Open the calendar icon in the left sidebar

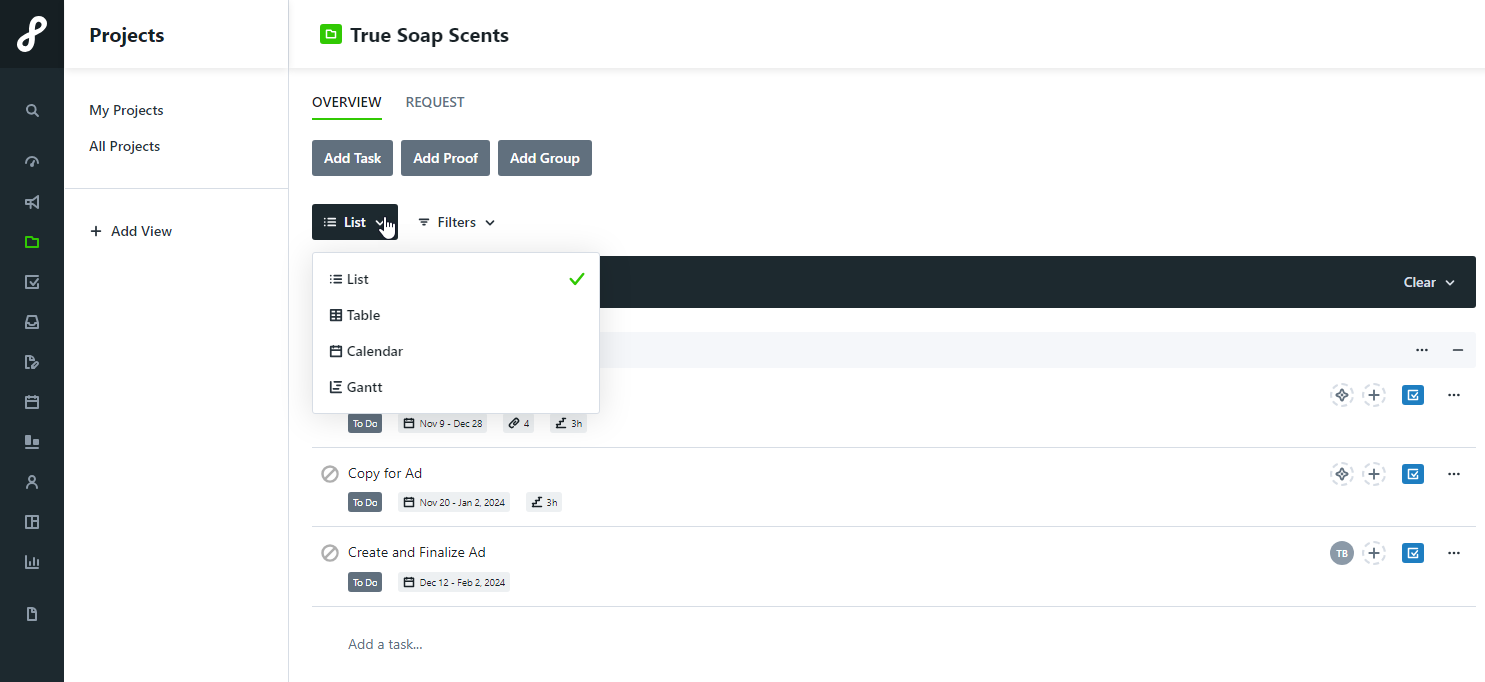32,402
